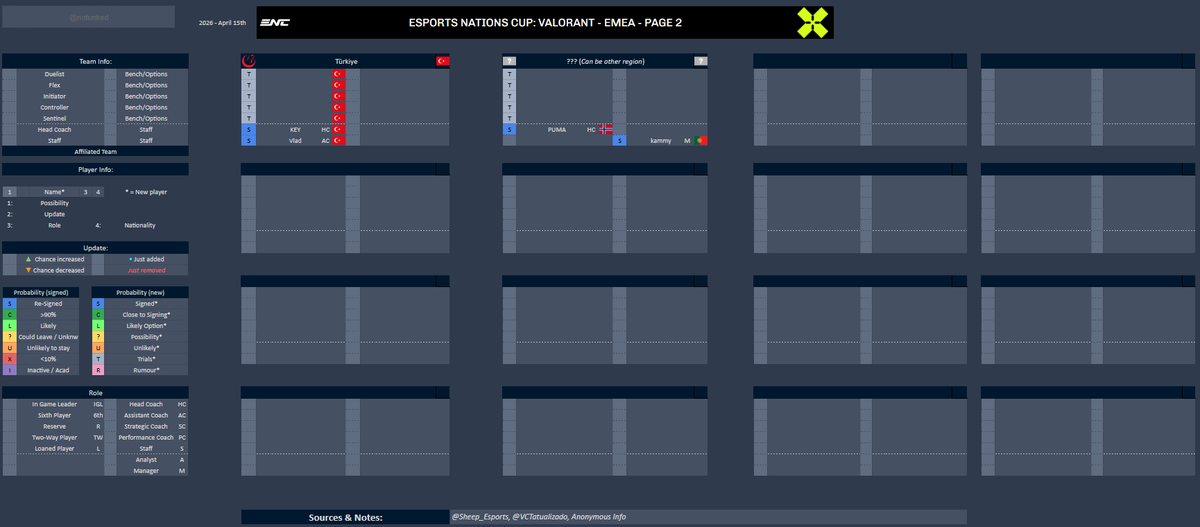Click the red "Just removed" text
1200x527 pixels.
click(147, 270)
